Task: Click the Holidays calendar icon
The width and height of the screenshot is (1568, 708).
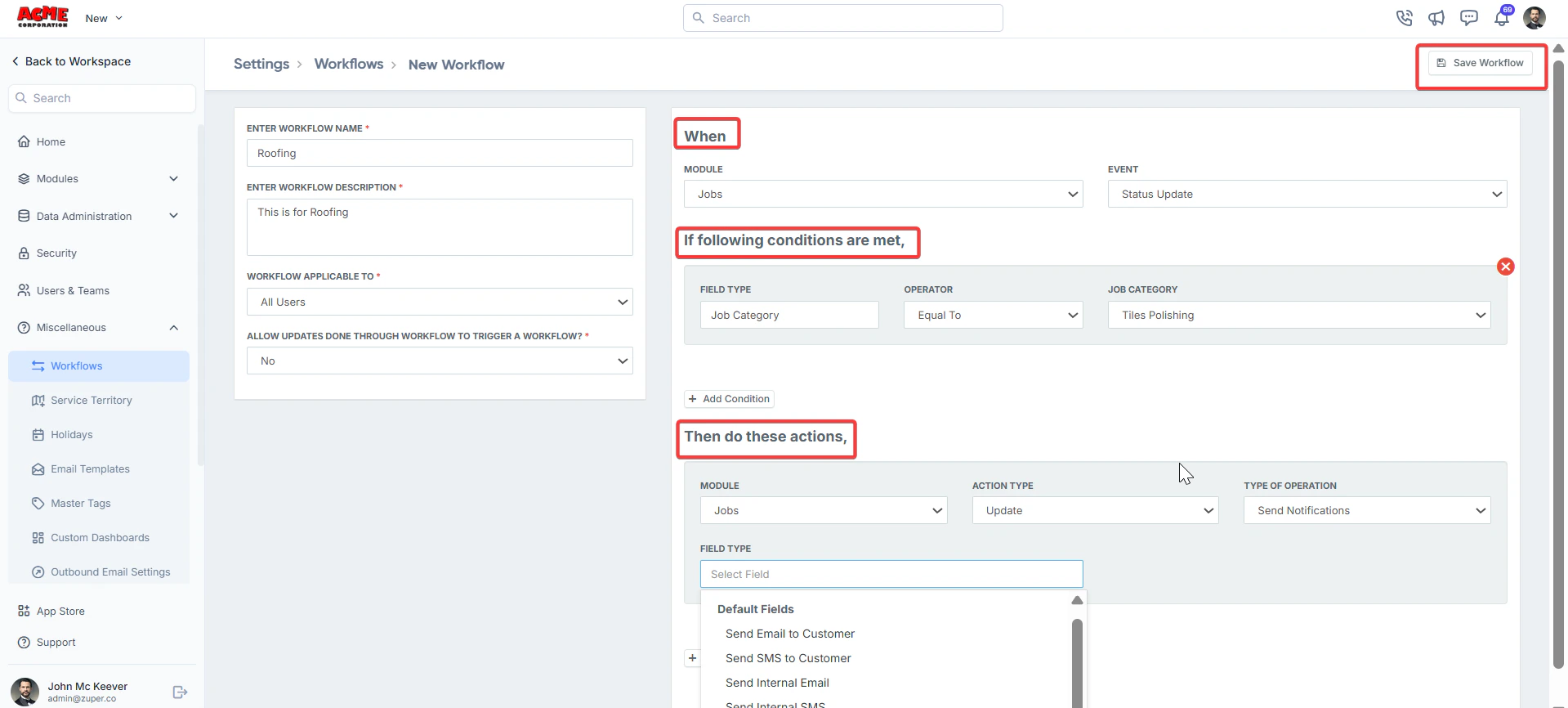Action: (38, 435)
